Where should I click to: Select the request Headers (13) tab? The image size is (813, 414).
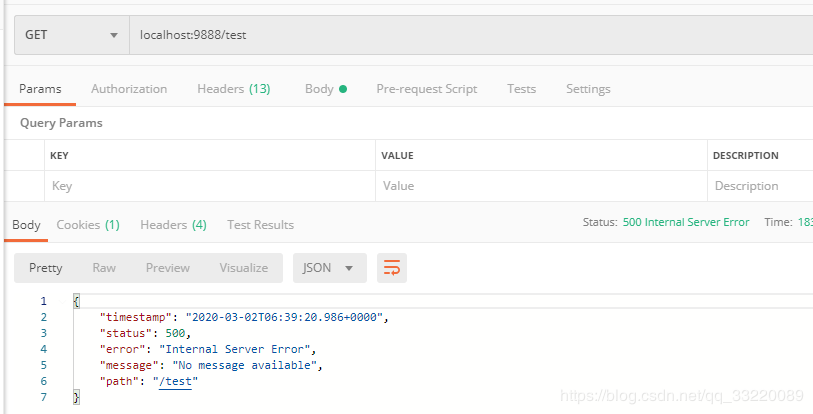tap(233, 89)
